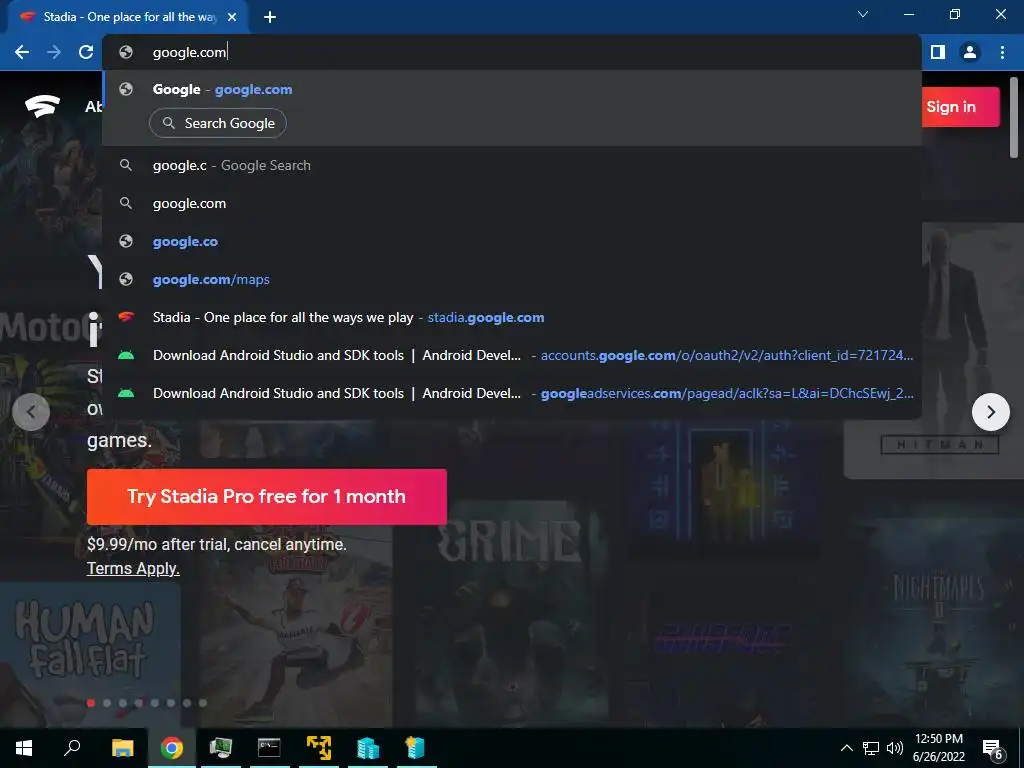Select the Stadia tab

point(129,17)
